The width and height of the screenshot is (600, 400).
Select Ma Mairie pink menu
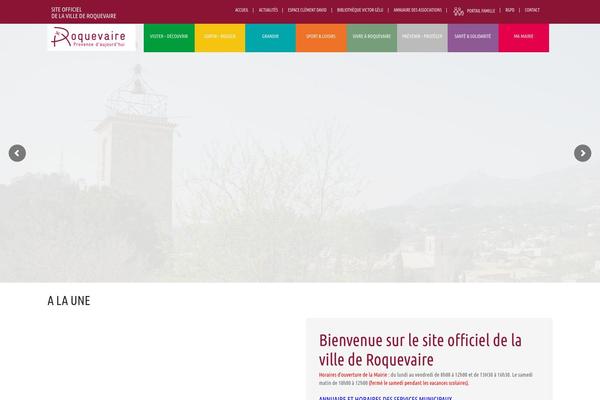tap(523, 38)
